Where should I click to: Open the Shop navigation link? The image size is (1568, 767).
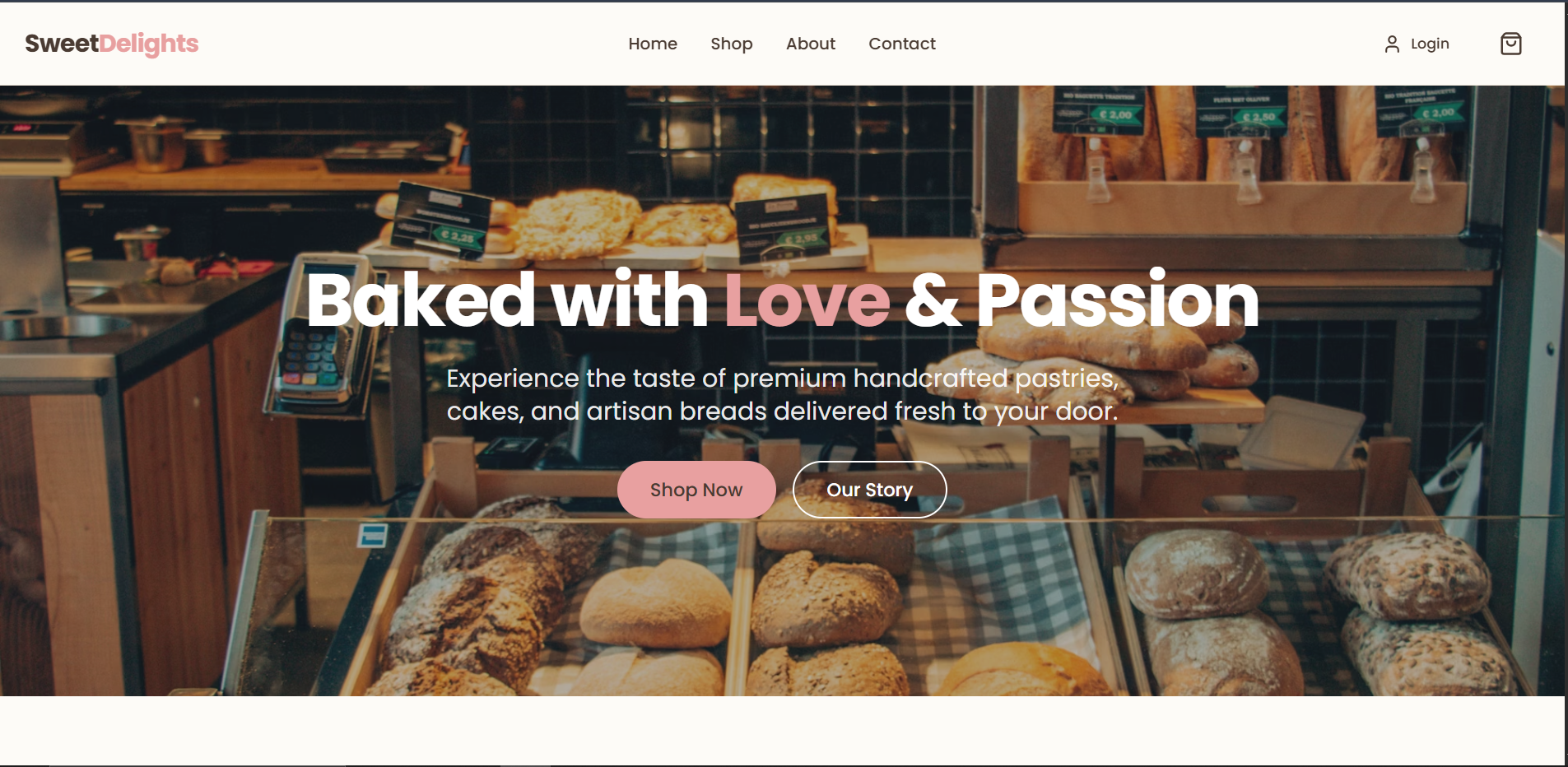click(x=732, y=44)
